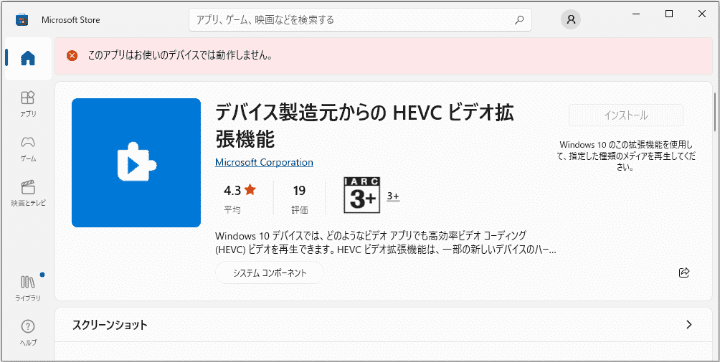
Task: Open ヘルプ from the sidebar
Action: pyautogui.click(x=28, y=333)
